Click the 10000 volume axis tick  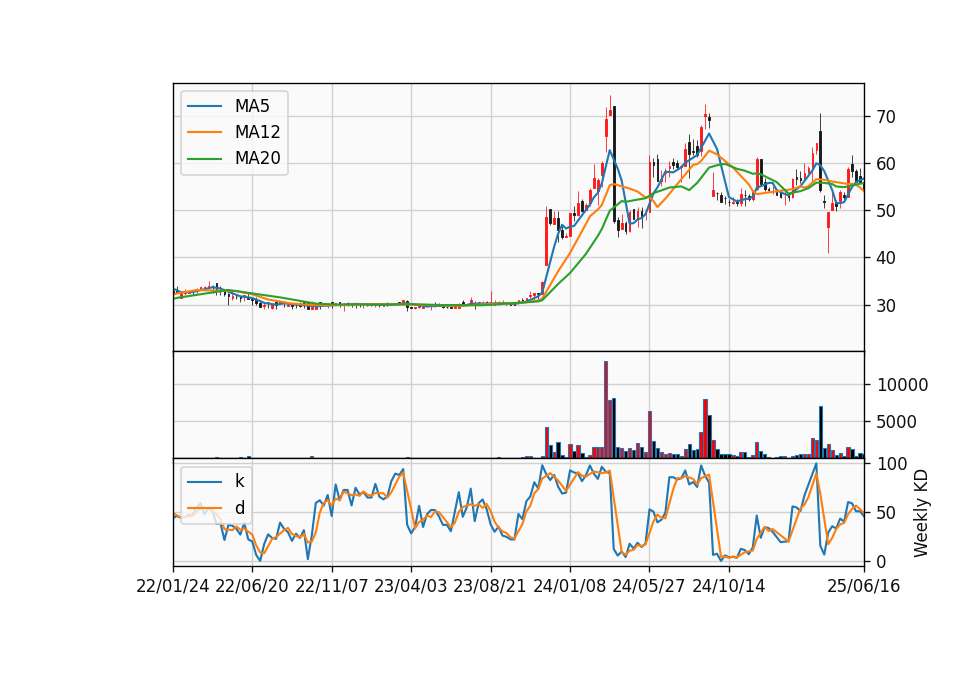click(902, 385)
